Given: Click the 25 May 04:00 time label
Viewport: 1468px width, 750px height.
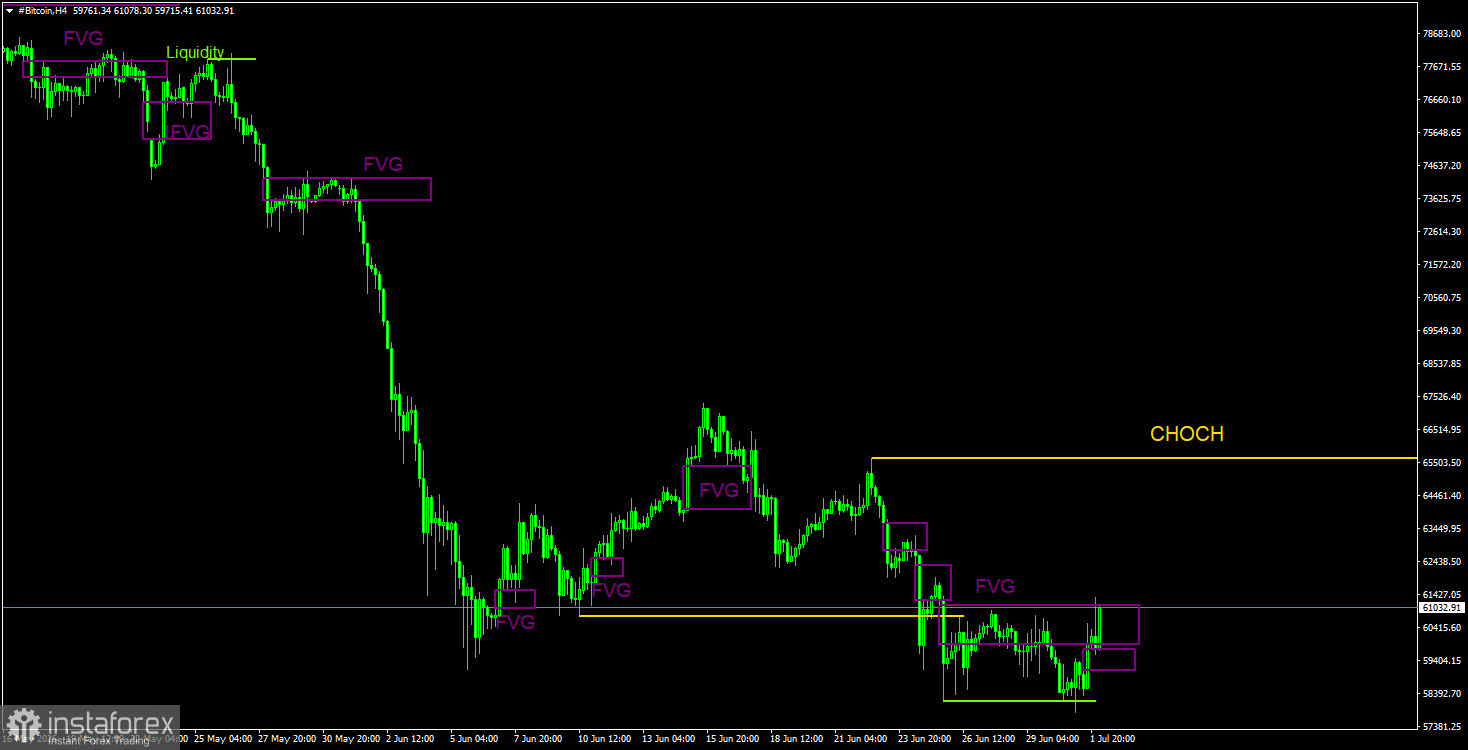Looking at the screenshot, I should pos(223,739).
